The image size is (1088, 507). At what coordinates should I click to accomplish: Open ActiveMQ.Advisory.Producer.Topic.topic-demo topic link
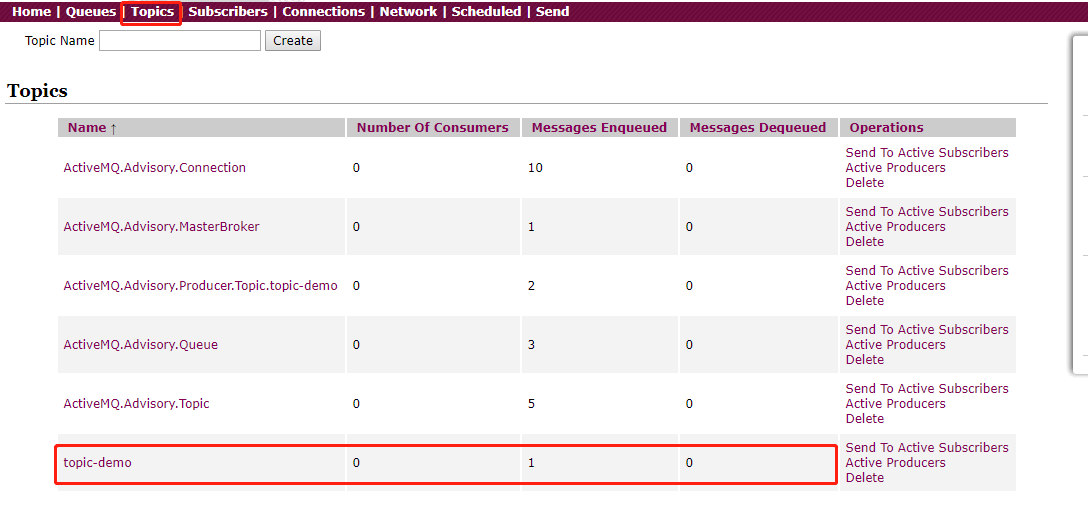(x=201, y=286)
